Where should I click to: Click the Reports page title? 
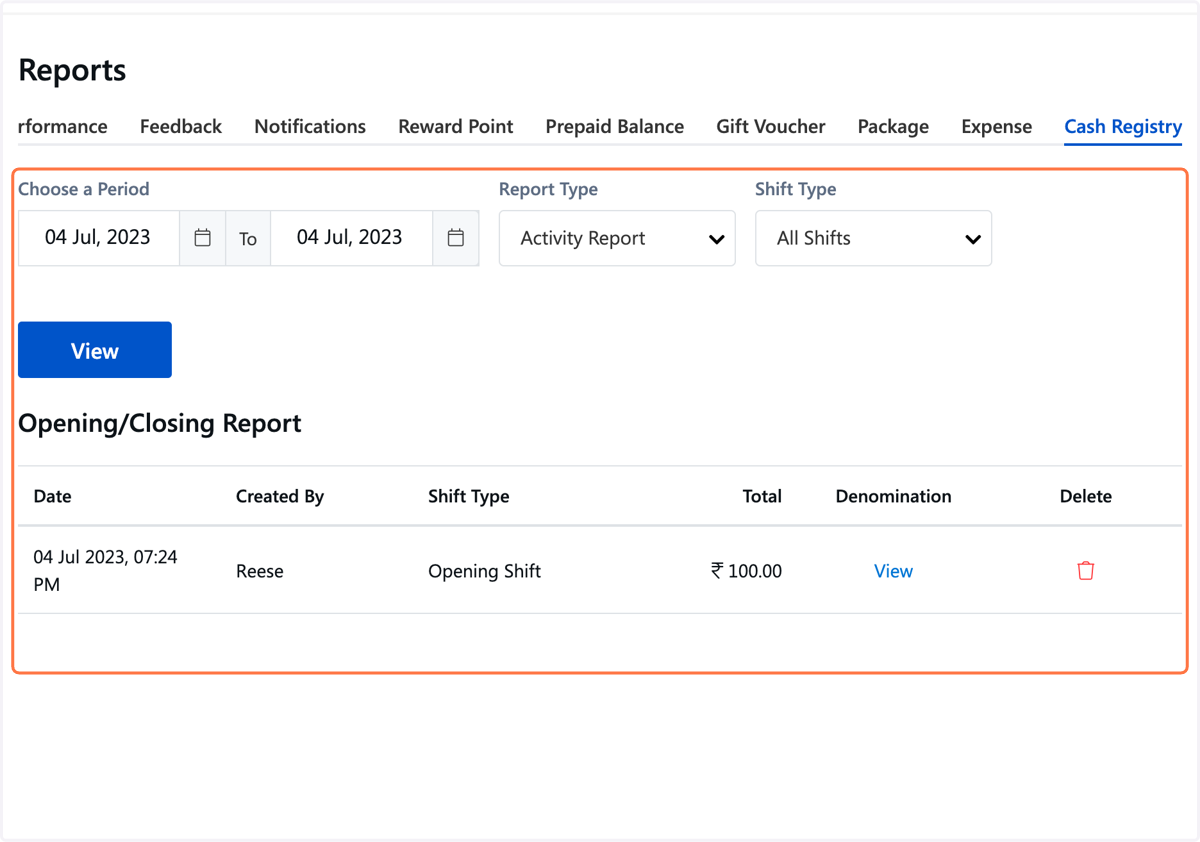[x=72, y=71]
